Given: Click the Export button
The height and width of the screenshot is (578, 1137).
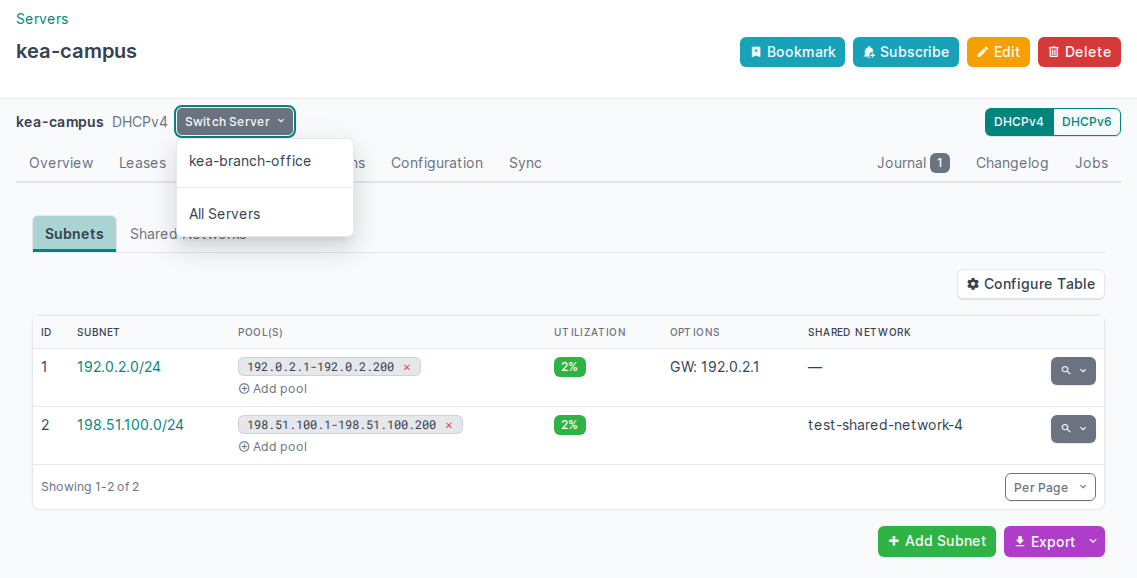Looking at the screenshot, I should point(1043,542).
